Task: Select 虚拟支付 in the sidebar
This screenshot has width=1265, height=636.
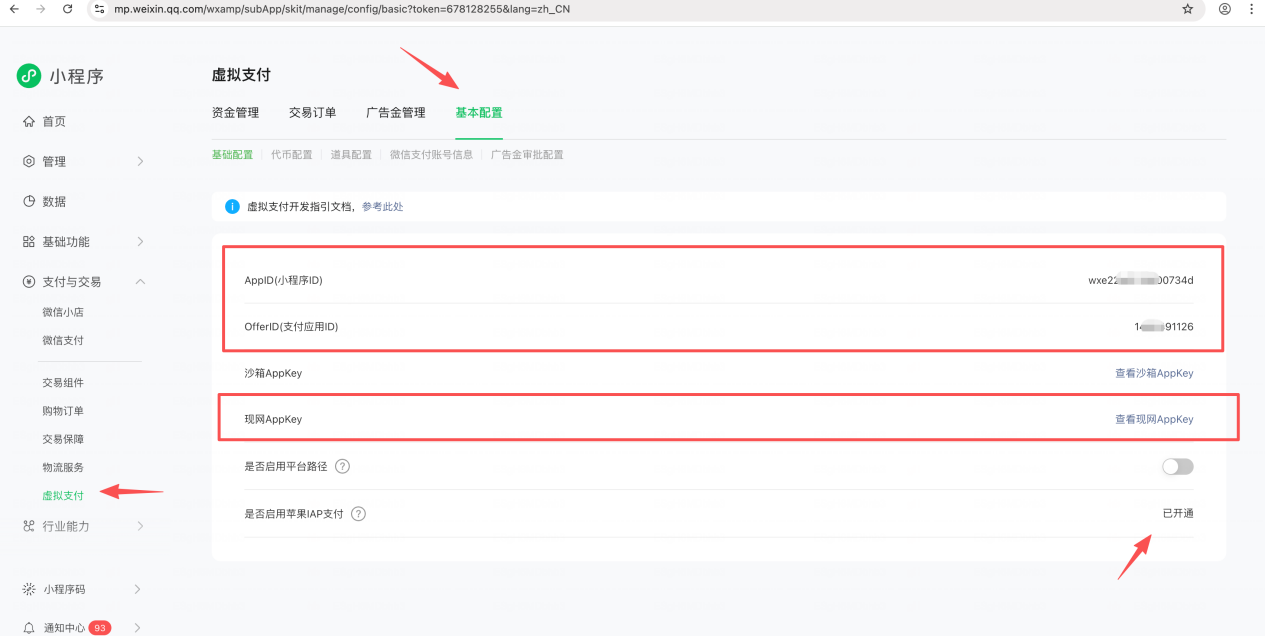Action: point(63,495)
